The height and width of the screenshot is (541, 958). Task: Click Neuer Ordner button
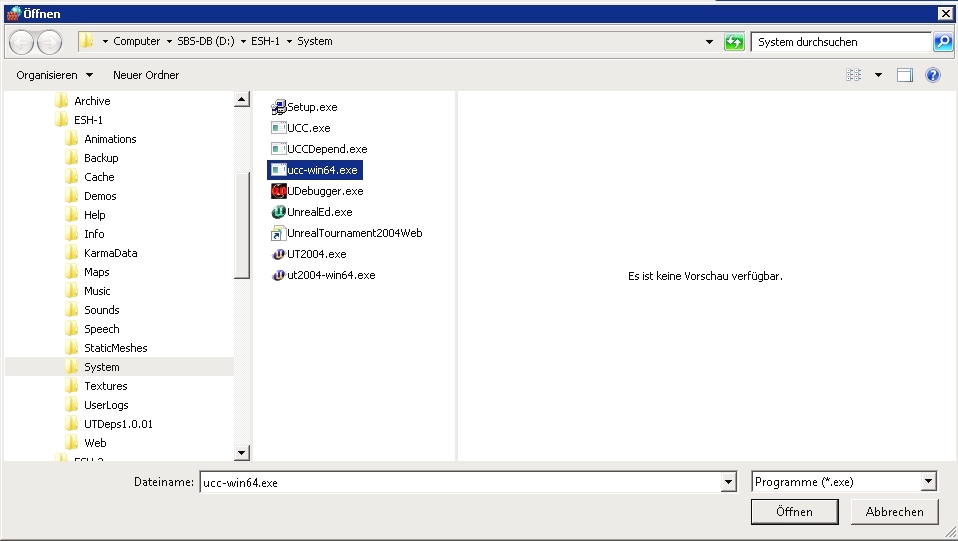(146, 75)
